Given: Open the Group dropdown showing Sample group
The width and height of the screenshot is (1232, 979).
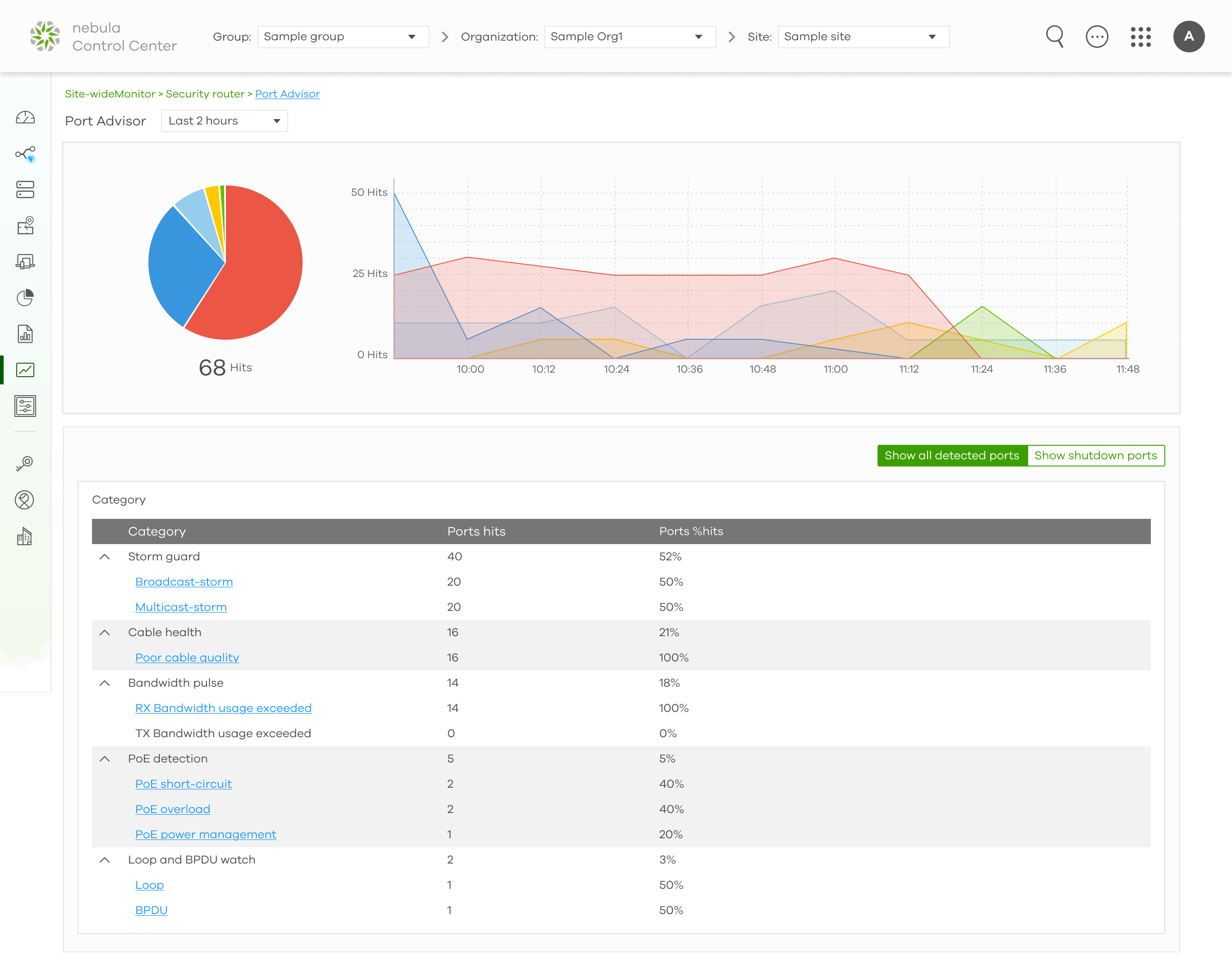Looking at the screenshot, I should (343, 37).
